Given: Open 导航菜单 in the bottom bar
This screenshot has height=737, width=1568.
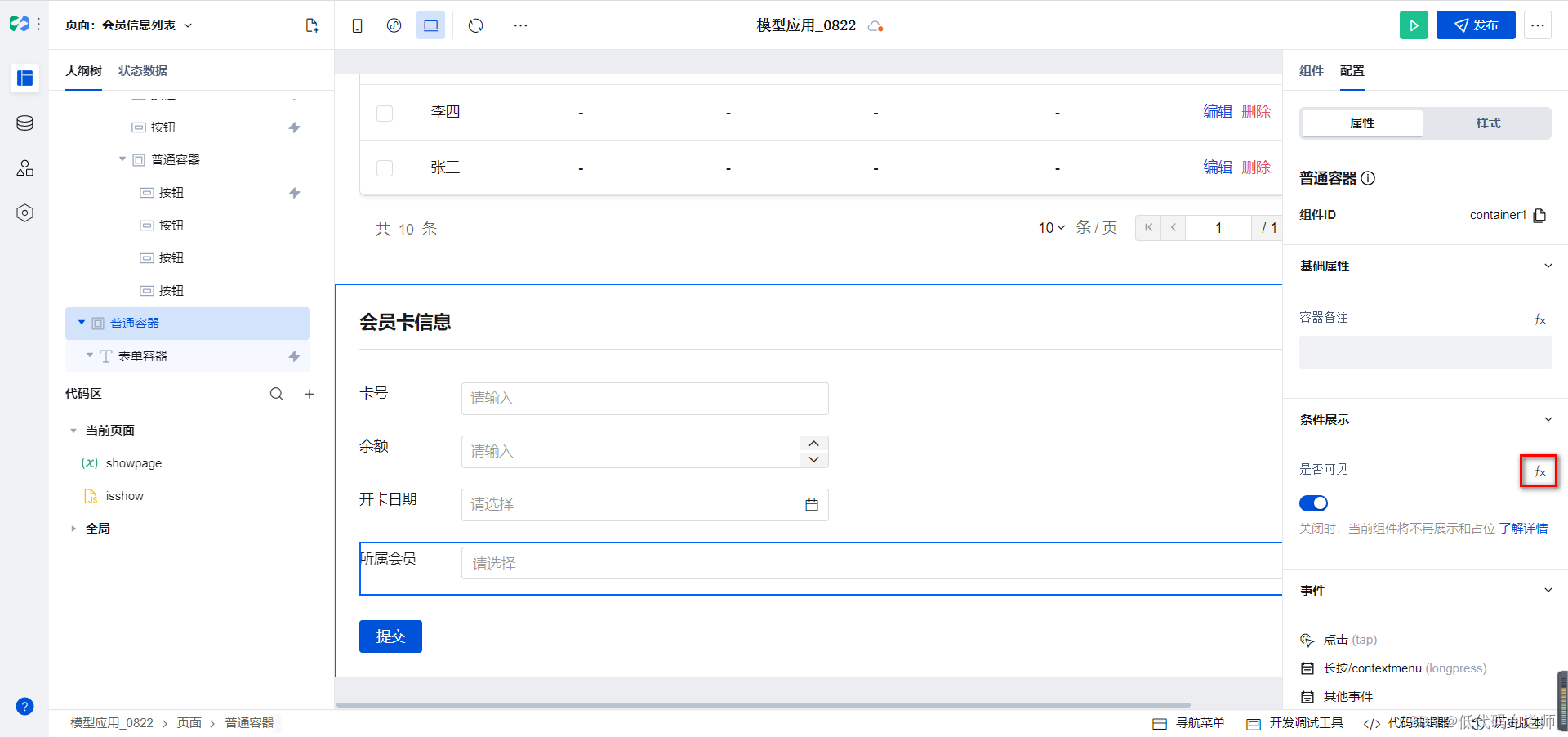Looking at the screenshot, I should click(1189, 723).
